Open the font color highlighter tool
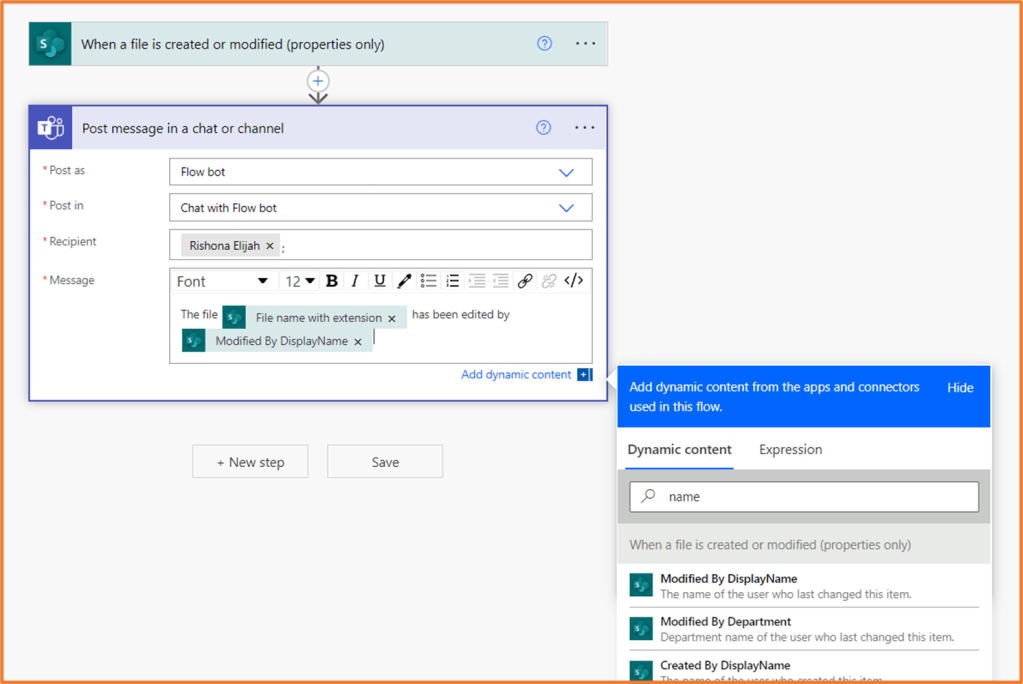1023x684 pixels. pos(404,281)
